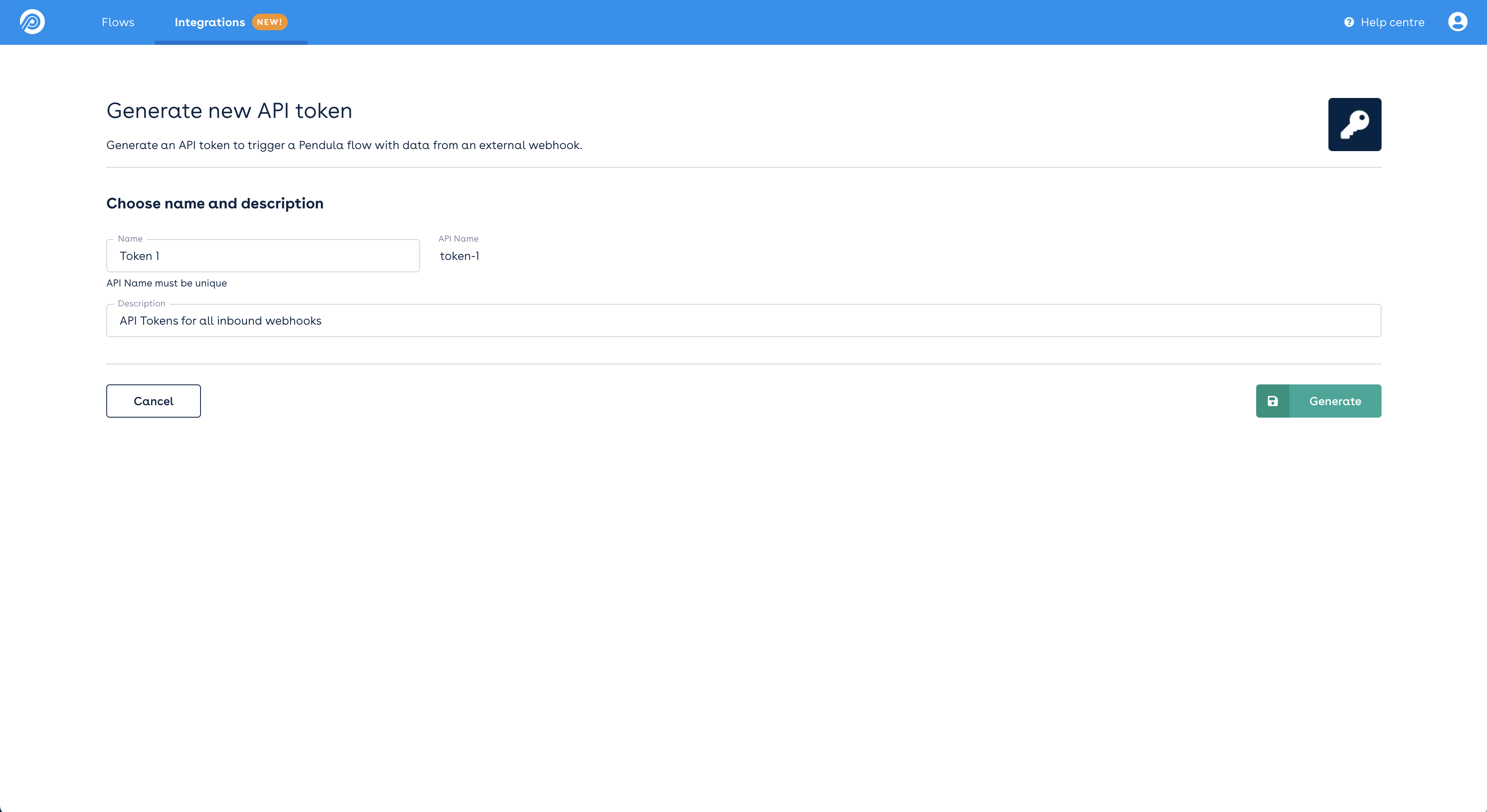Image resolution: width=1487 pixels, height=812 pixels.
Task: Click the Help centre question mark icon
Action: [x=1348, y=22]
